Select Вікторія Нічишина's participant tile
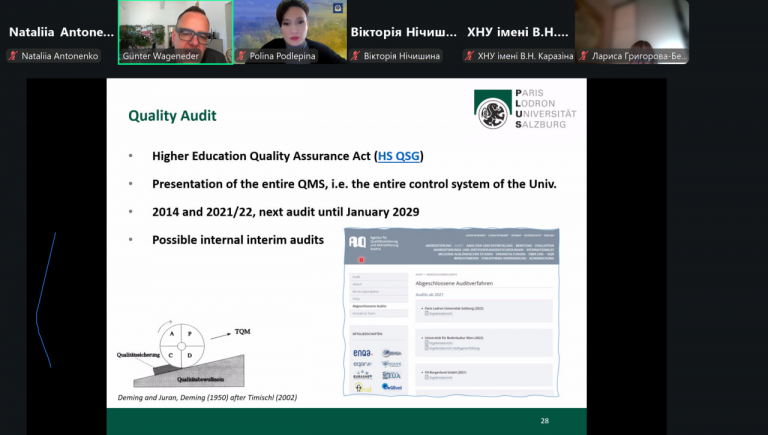This screenshot has width=768, height=435. click(403, 32)
